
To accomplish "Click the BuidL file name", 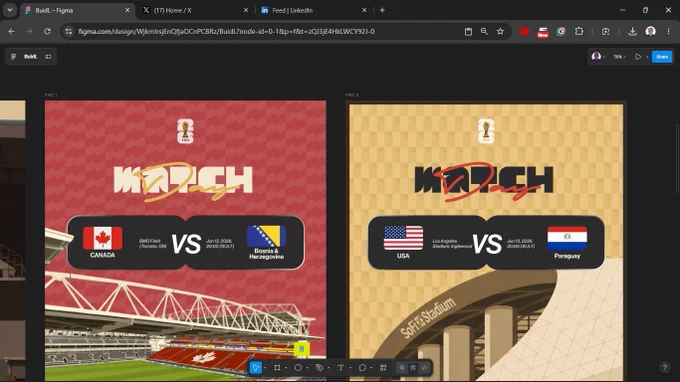I will [30, 57].
